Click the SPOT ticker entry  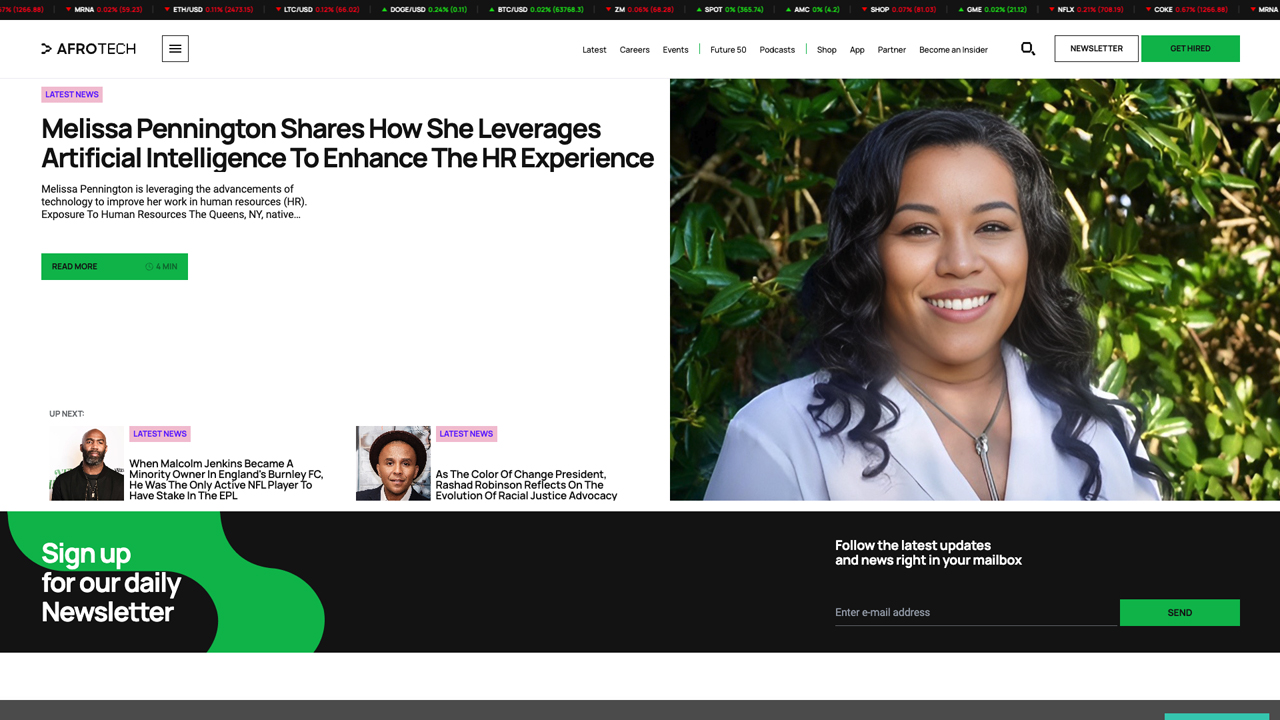730,10
